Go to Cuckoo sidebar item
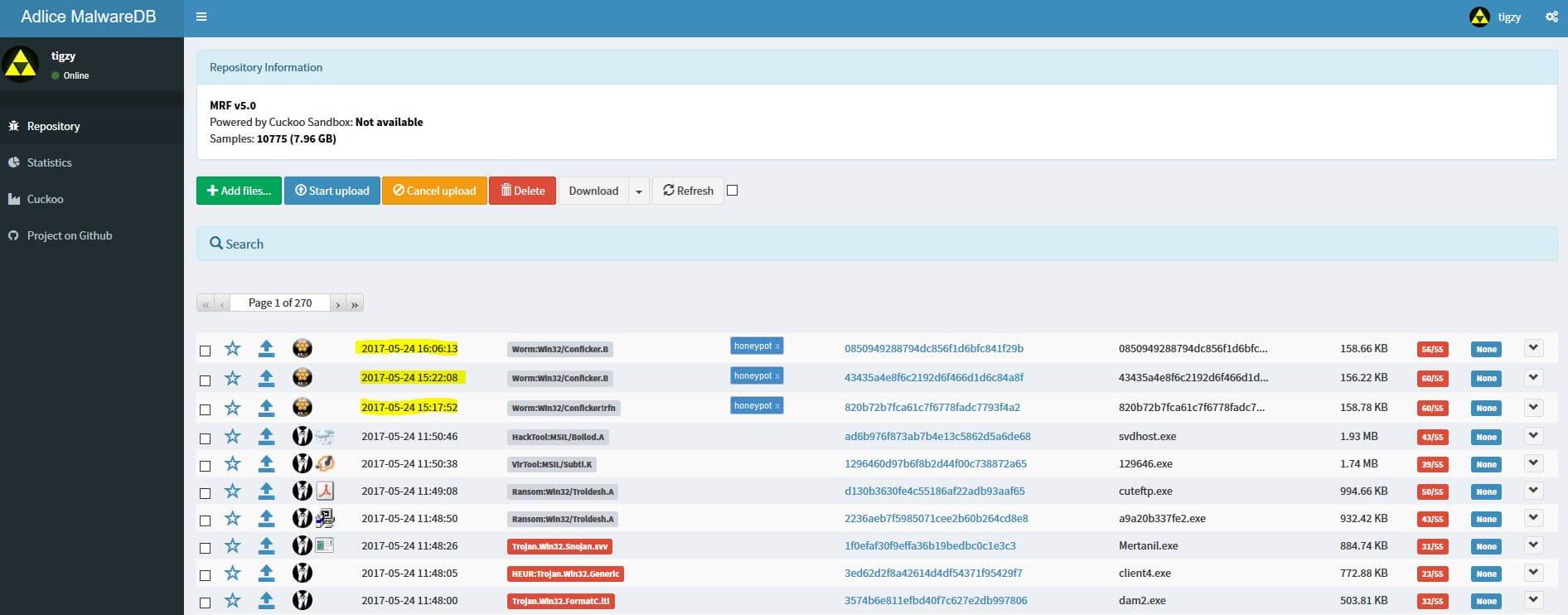This screenshot has width=1568, height=615. tap(45, 199)
